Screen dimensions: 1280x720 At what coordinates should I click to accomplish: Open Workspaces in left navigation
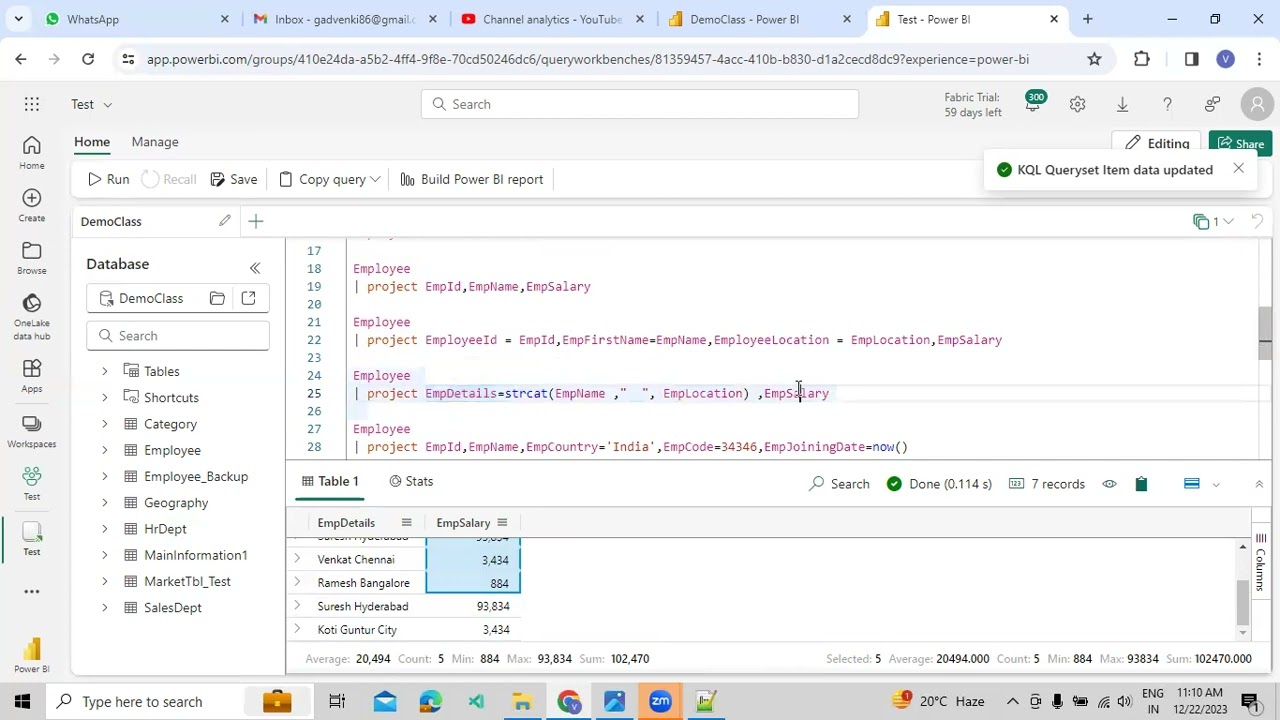point(31,431)
